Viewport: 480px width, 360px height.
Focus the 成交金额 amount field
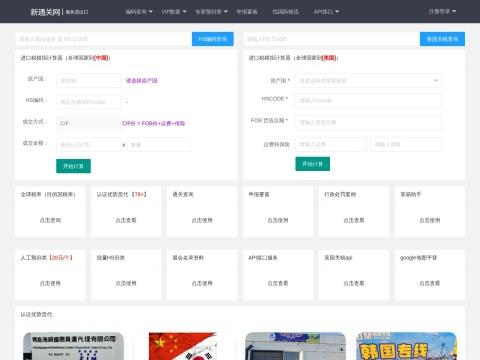[x=88, y=145]
